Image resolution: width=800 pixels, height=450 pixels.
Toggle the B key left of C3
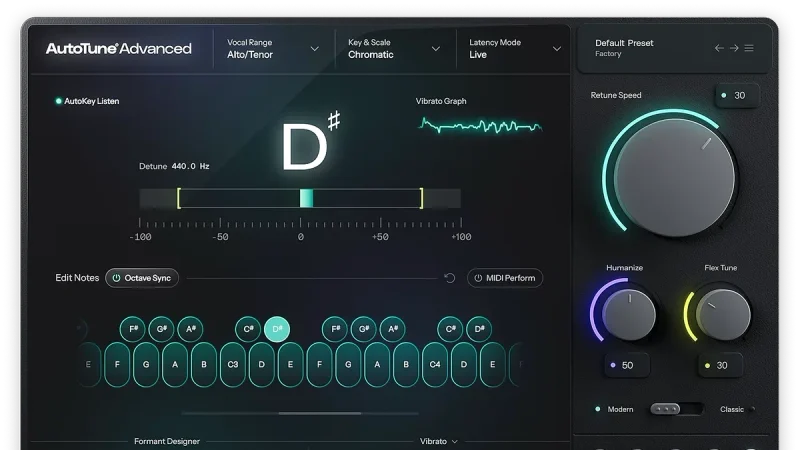coord(204,364)
